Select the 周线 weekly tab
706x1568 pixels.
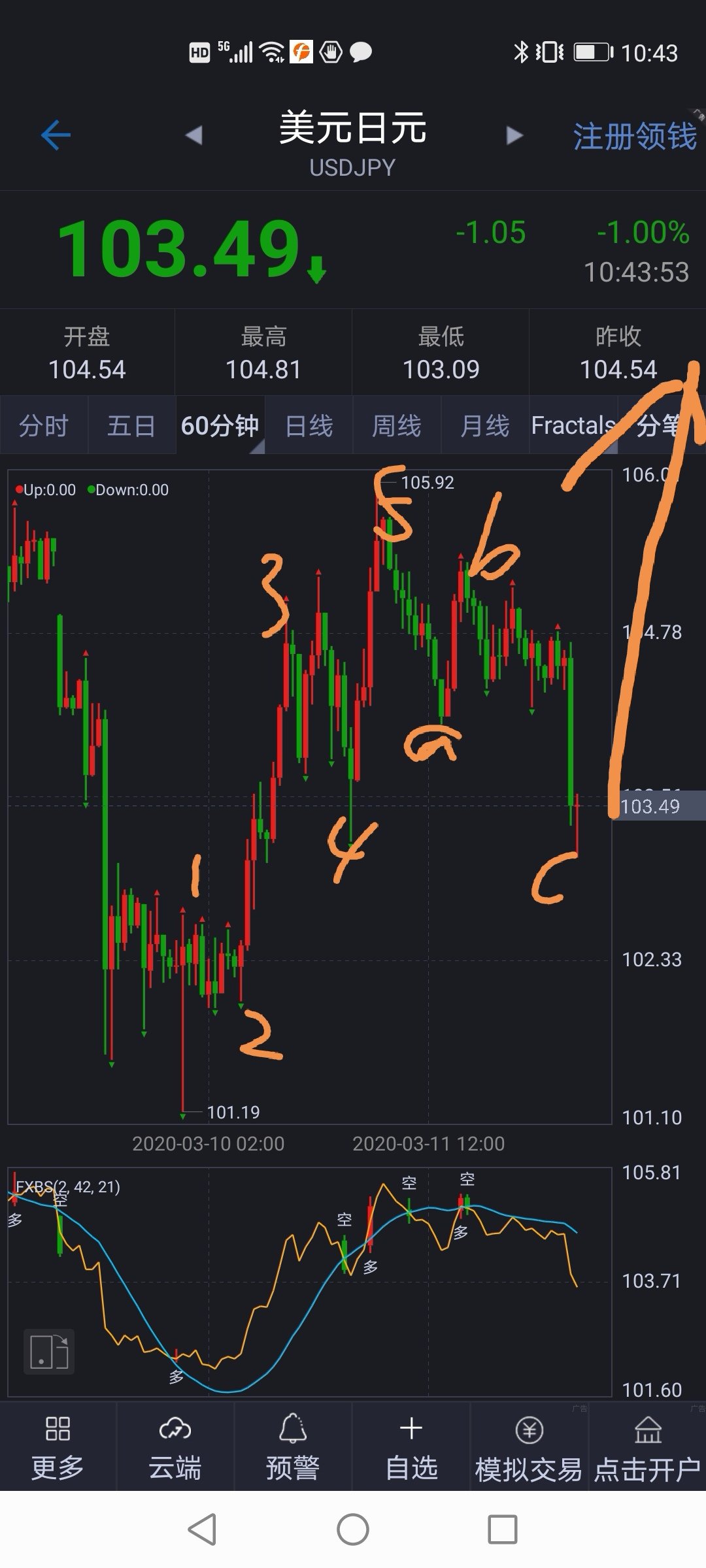[x=397, y=425]
